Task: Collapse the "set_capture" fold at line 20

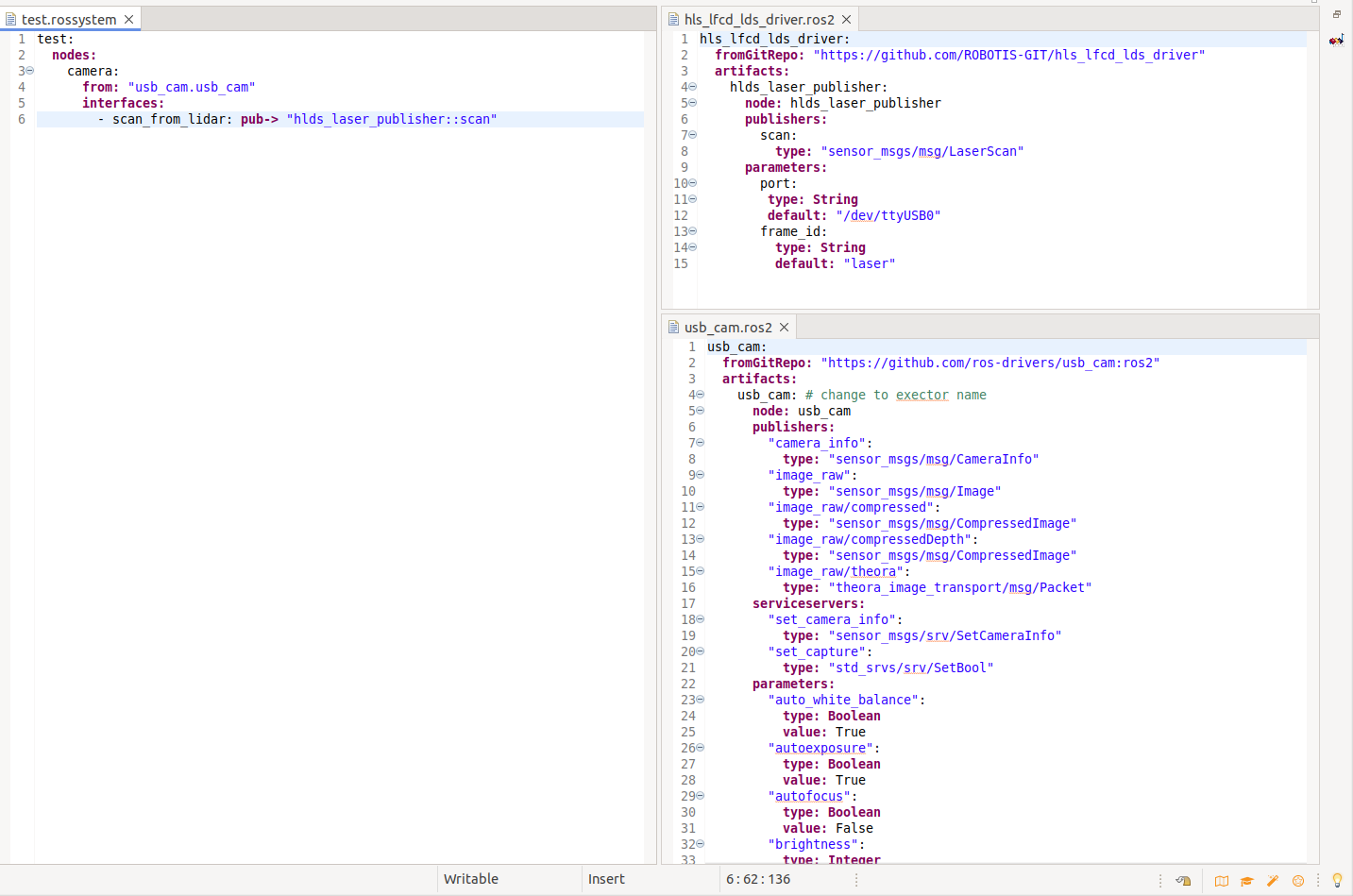Action: pyautogui.click(x=701, y=651)
